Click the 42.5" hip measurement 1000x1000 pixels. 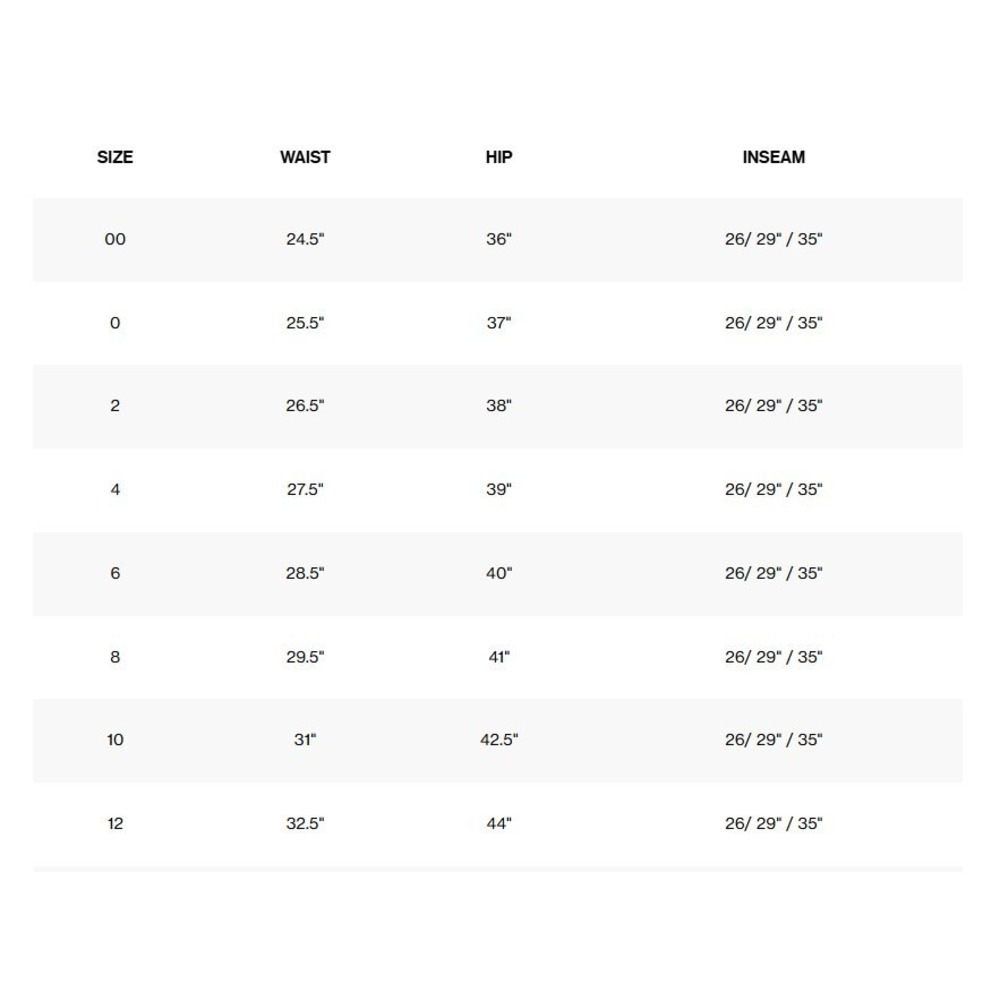499,740
